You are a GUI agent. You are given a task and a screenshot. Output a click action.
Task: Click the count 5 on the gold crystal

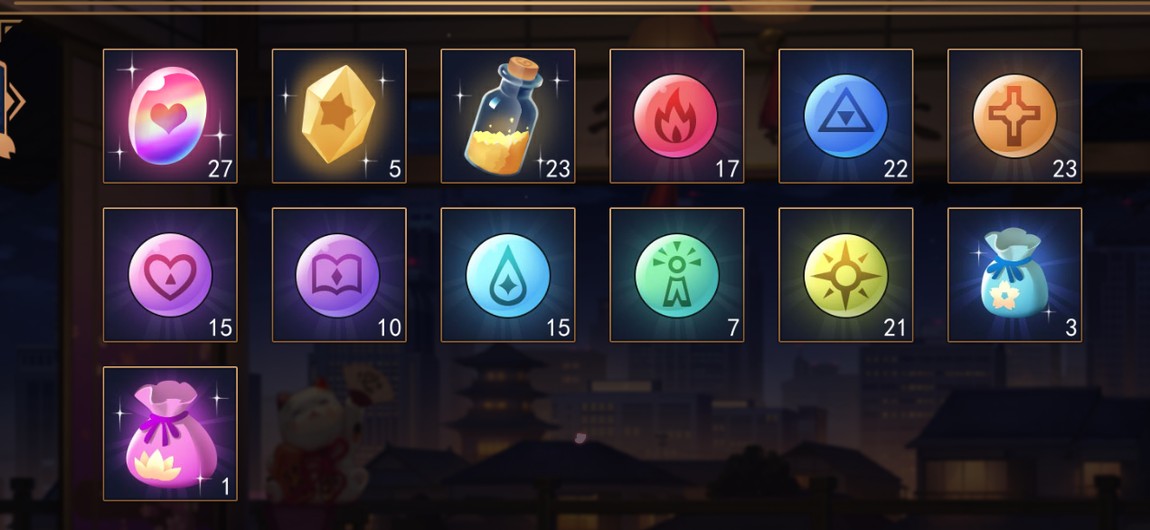pyautogui.click(x=395, y=169)
